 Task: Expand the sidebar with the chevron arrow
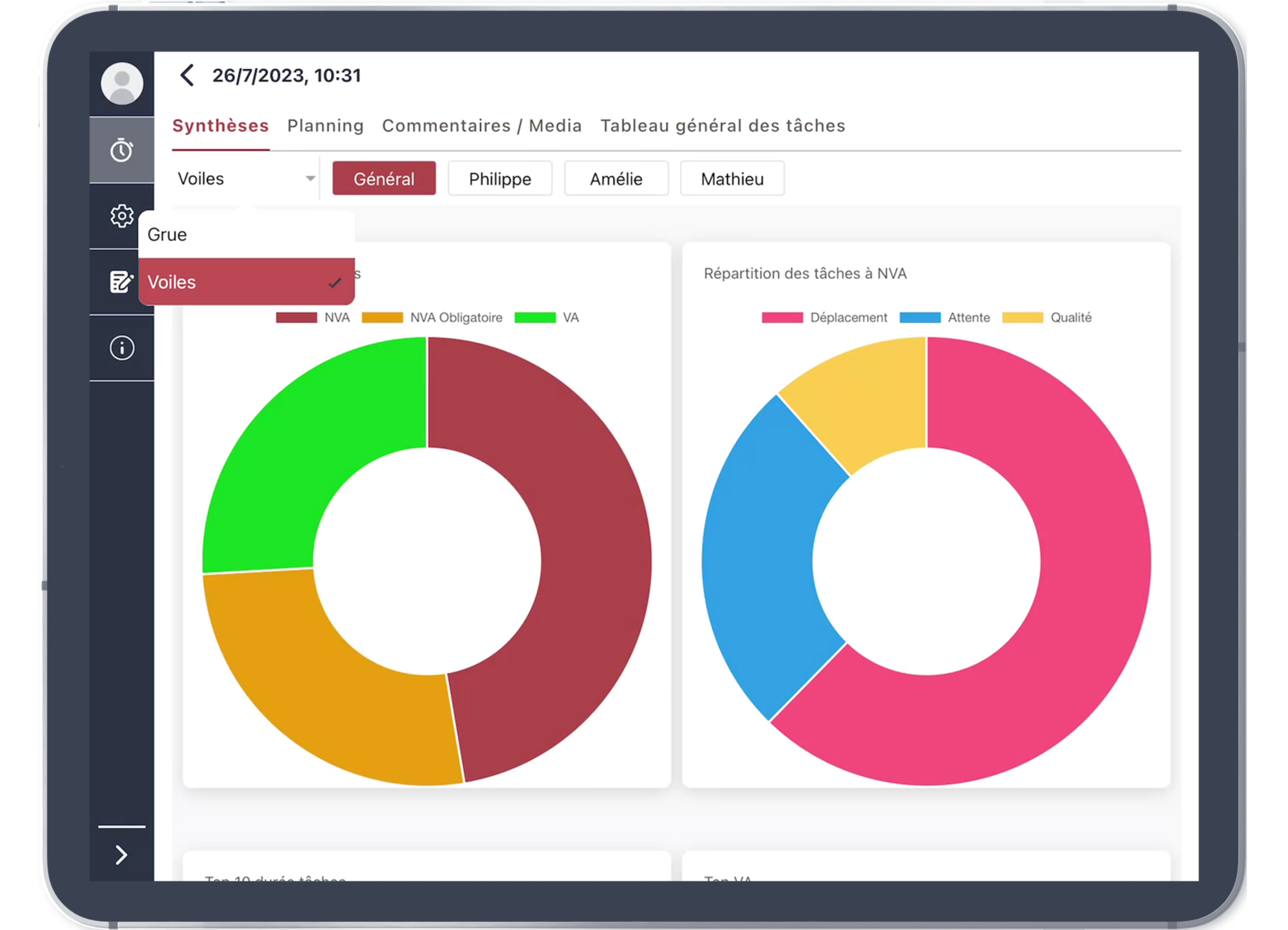click(121, 855)
